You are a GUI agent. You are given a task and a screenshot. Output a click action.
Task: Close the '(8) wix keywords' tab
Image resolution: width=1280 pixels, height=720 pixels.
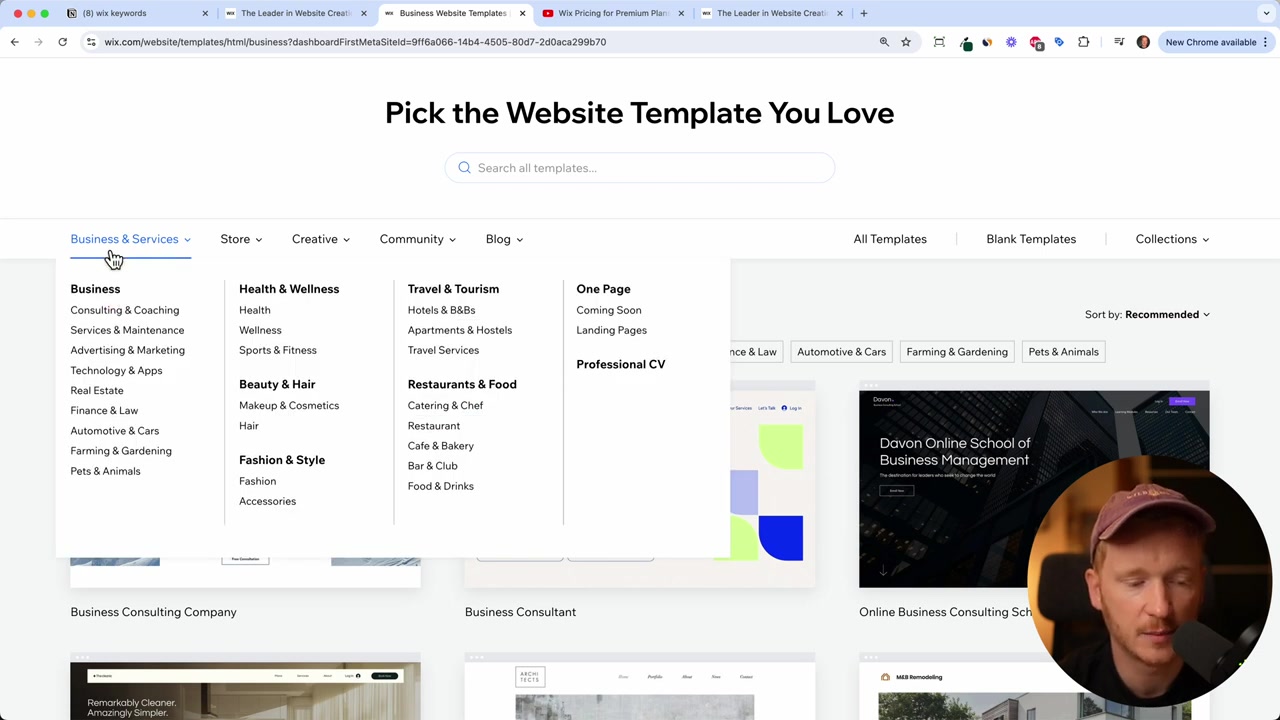click(205, 13)
